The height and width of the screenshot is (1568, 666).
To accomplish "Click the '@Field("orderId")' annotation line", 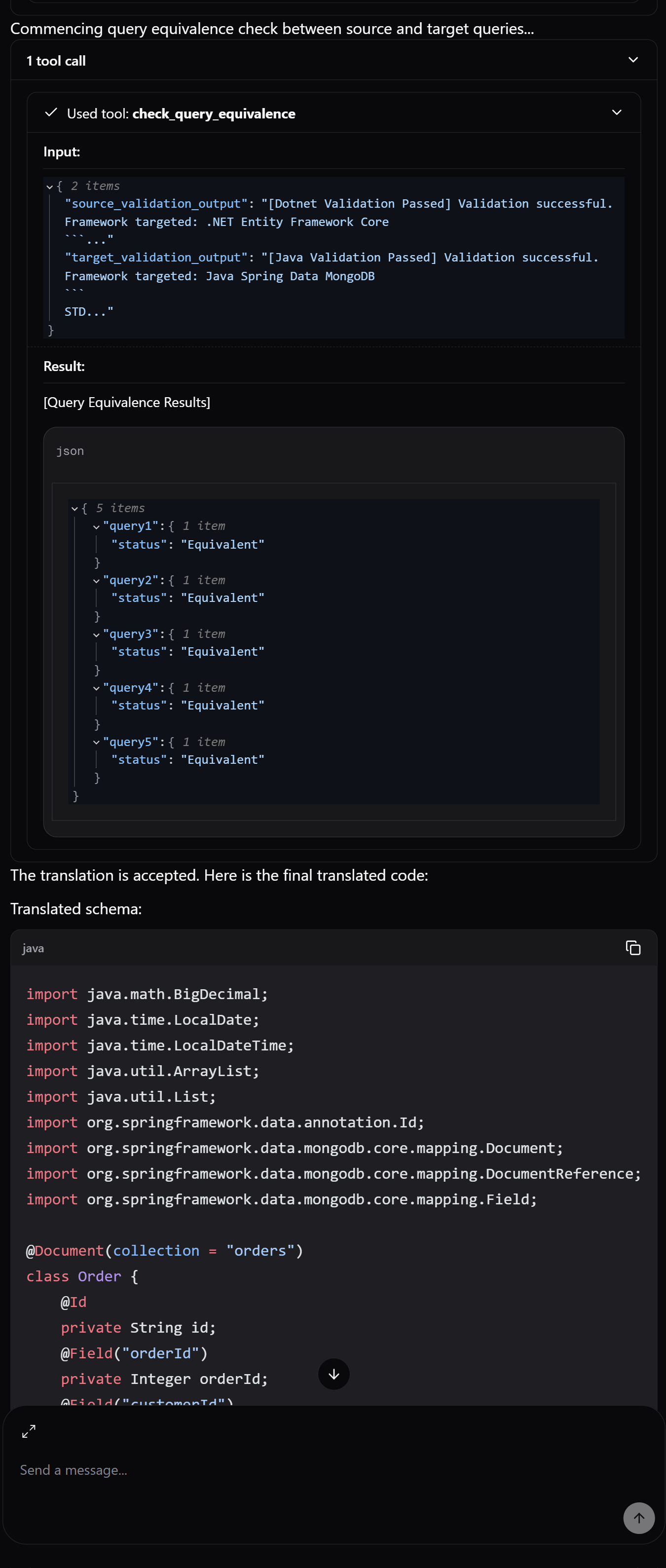I will pyautogui.click(x=134, y=1353).
